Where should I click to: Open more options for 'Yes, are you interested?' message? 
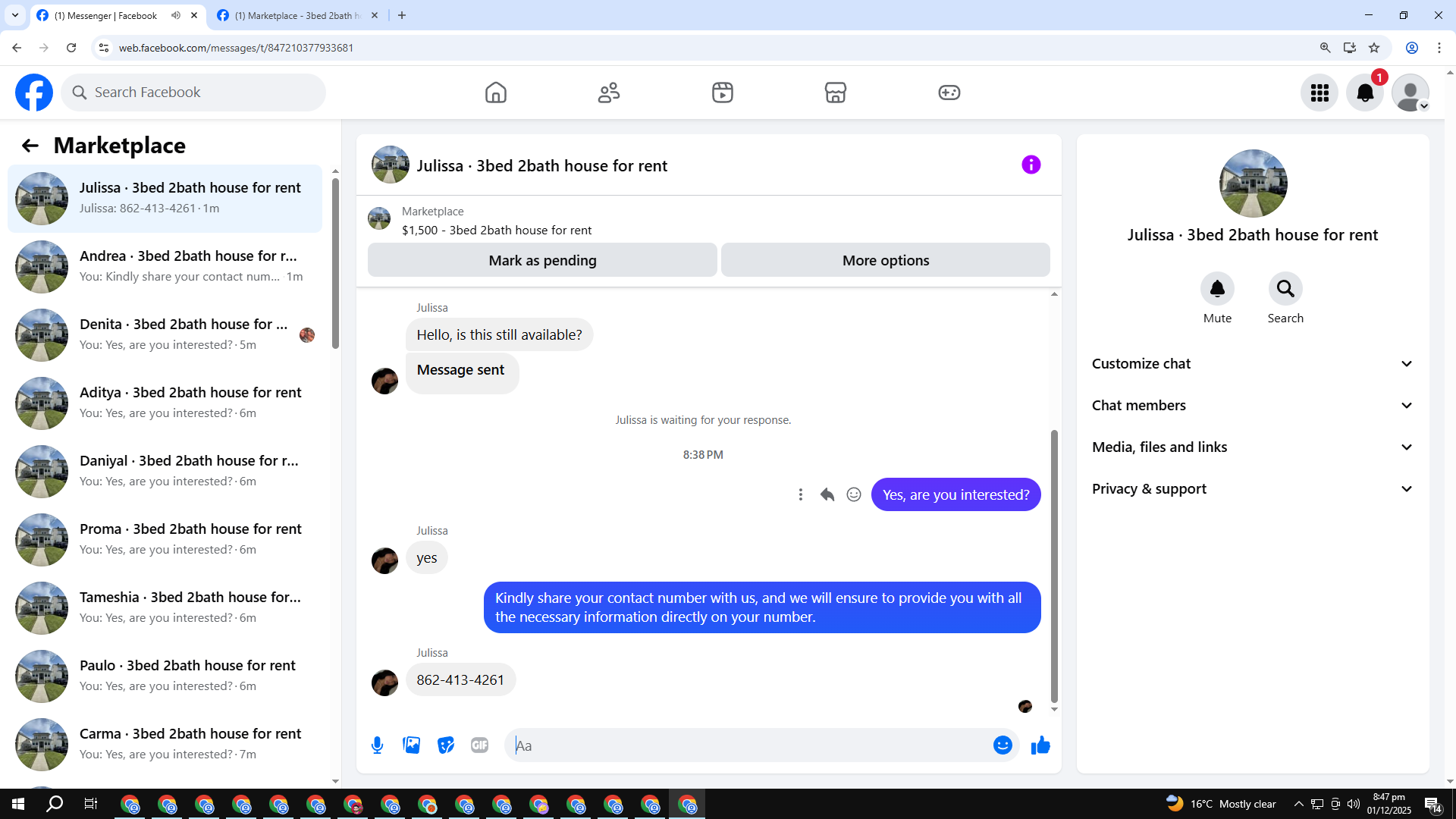[801, 494]
